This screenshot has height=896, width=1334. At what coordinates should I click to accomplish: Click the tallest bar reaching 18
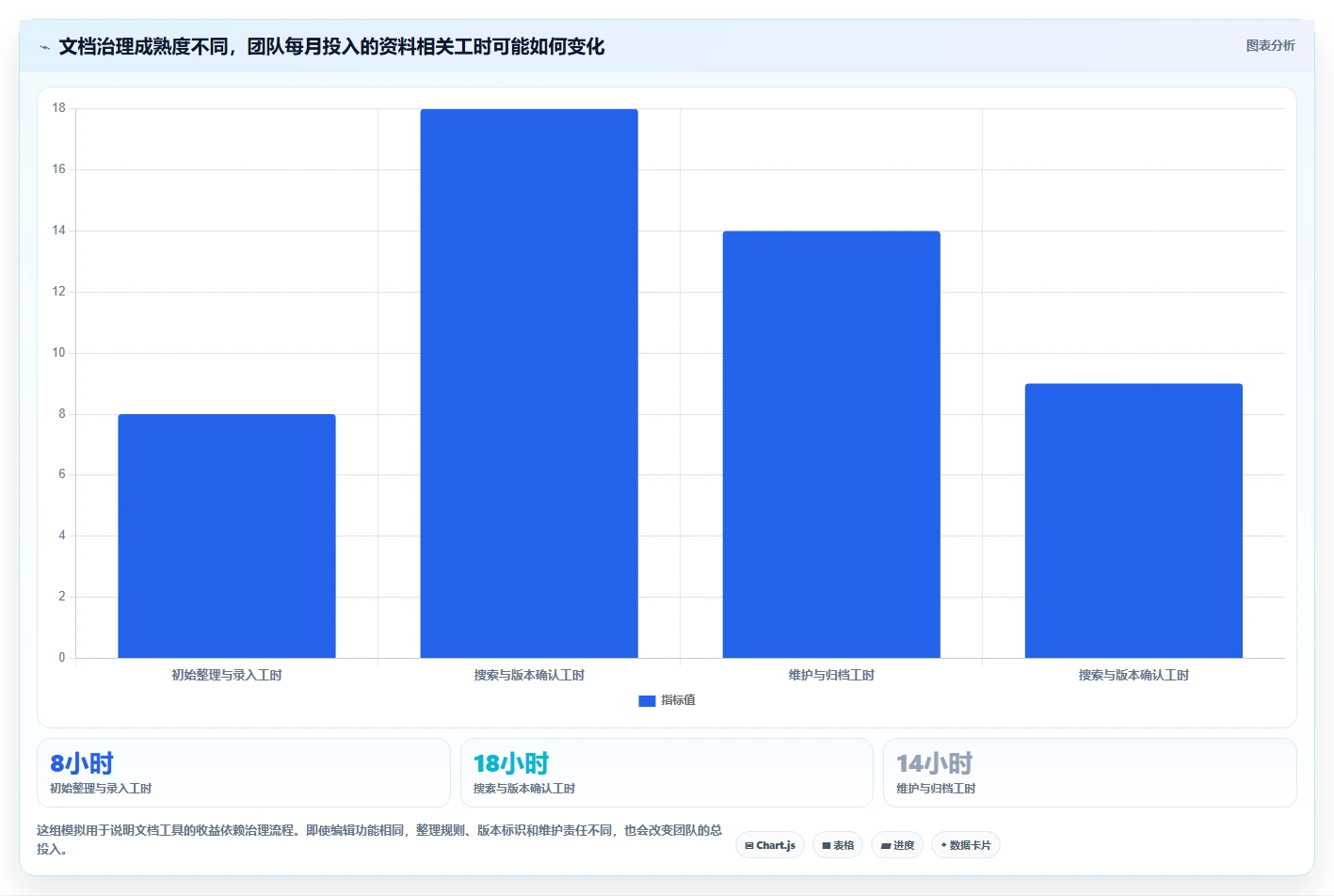click(x=529, y=383)
